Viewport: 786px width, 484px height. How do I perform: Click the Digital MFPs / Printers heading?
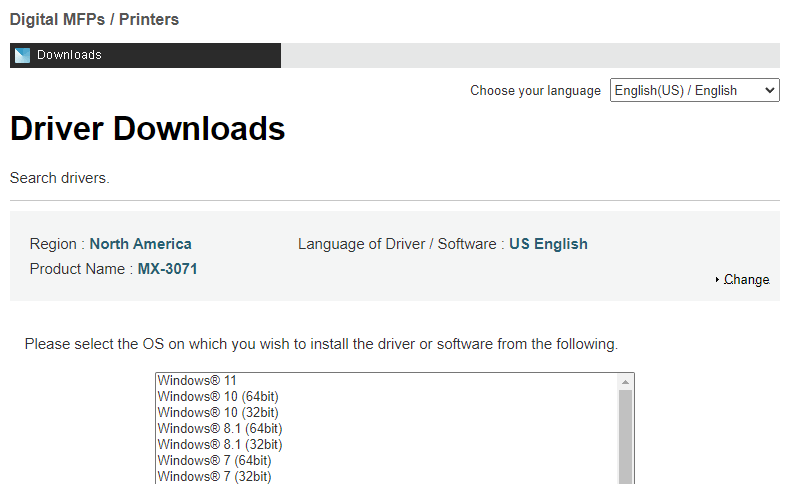(94, 20)
